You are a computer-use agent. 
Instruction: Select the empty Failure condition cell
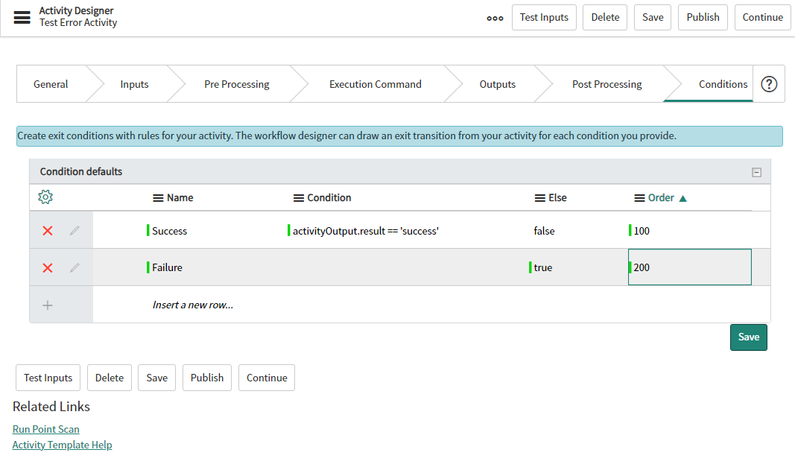pyautogui.click(x=406, y=267)
